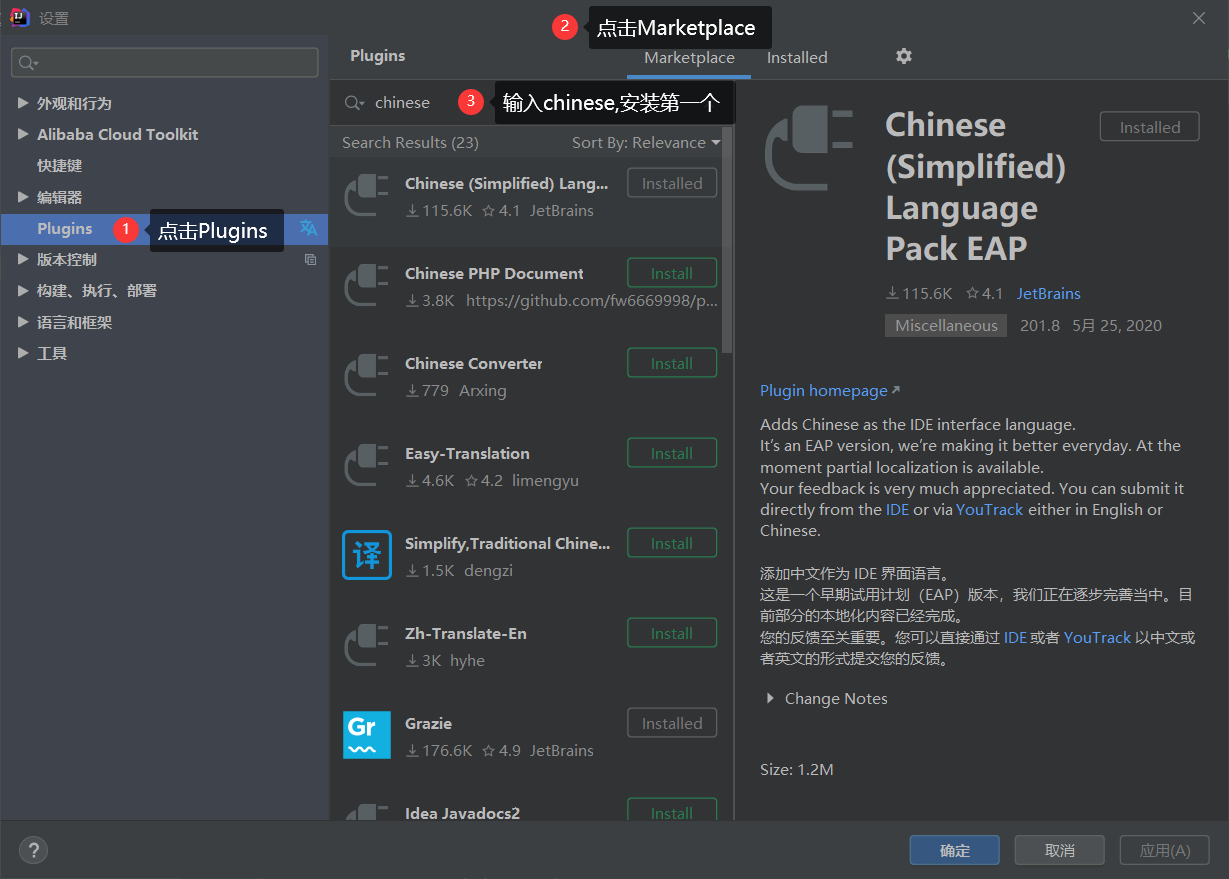
Task: Click the Chinese PHP Document plug icon
Action: pos(367,285)
